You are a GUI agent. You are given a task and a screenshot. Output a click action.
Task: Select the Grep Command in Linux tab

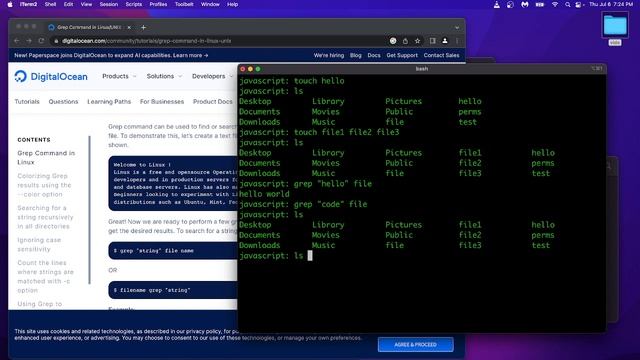point(89,27)
